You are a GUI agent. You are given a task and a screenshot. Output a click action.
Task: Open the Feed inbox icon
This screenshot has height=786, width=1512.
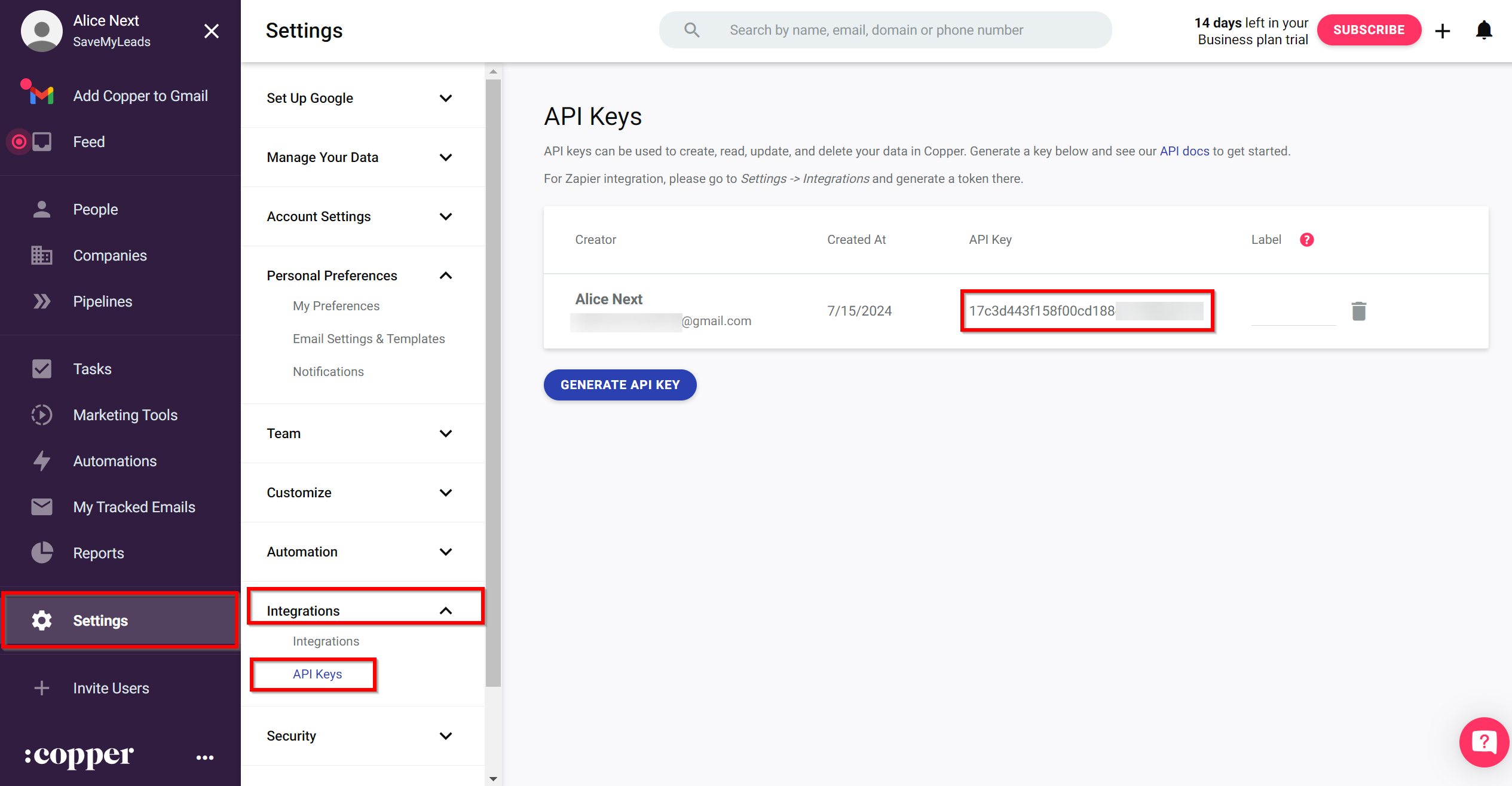click(x=42, y=142)
